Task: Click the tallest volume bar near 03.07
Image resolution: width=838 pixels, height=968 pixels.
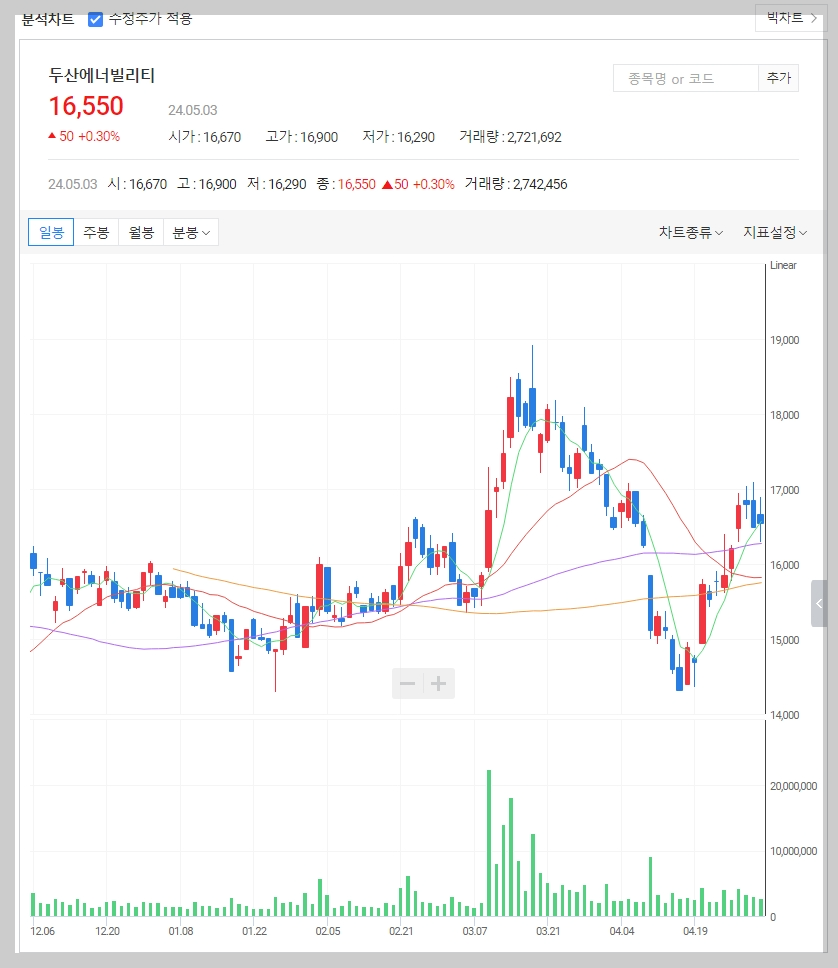Action: pos(489,843)
